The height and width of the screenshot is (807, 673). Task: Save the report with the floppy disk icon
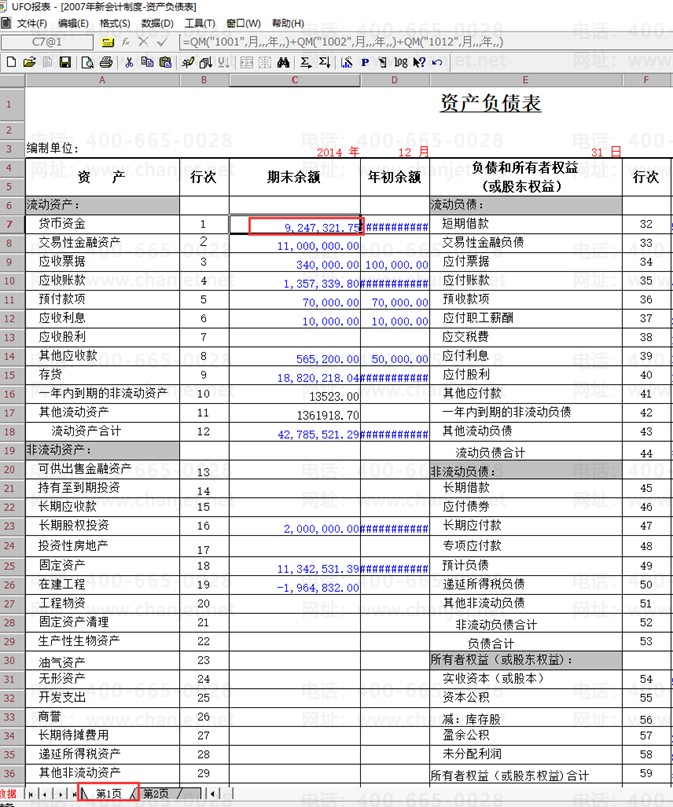(x=65, y=62)
